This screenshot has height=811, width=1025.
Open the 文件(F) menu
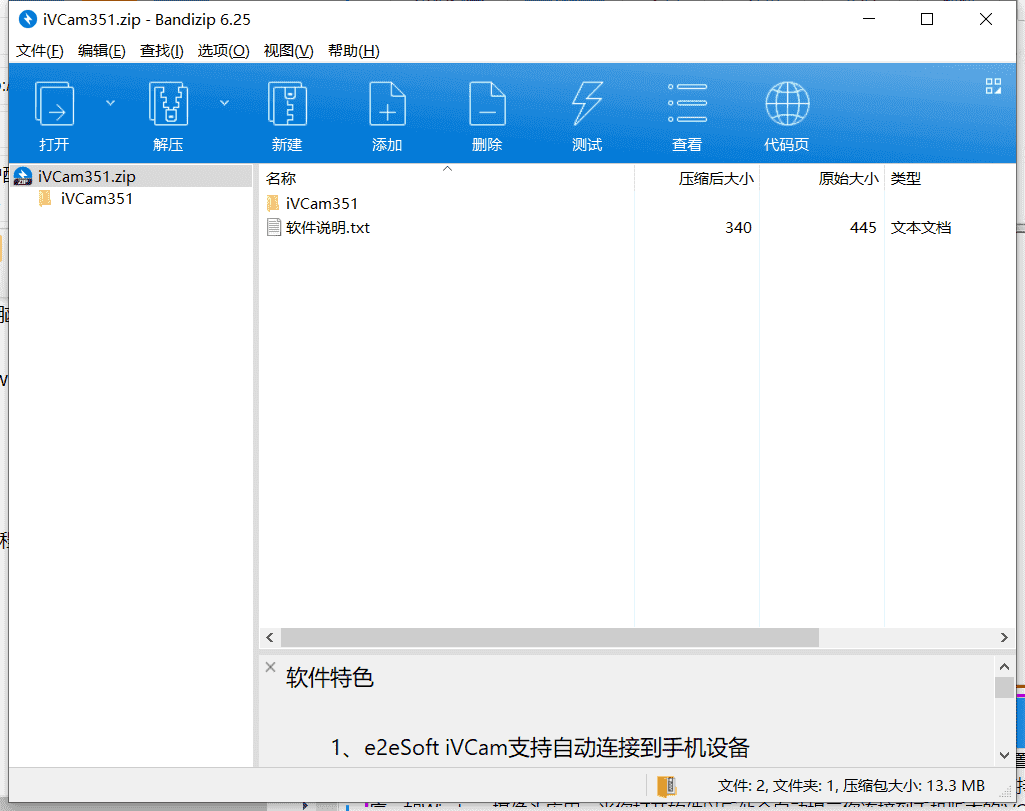39,51
